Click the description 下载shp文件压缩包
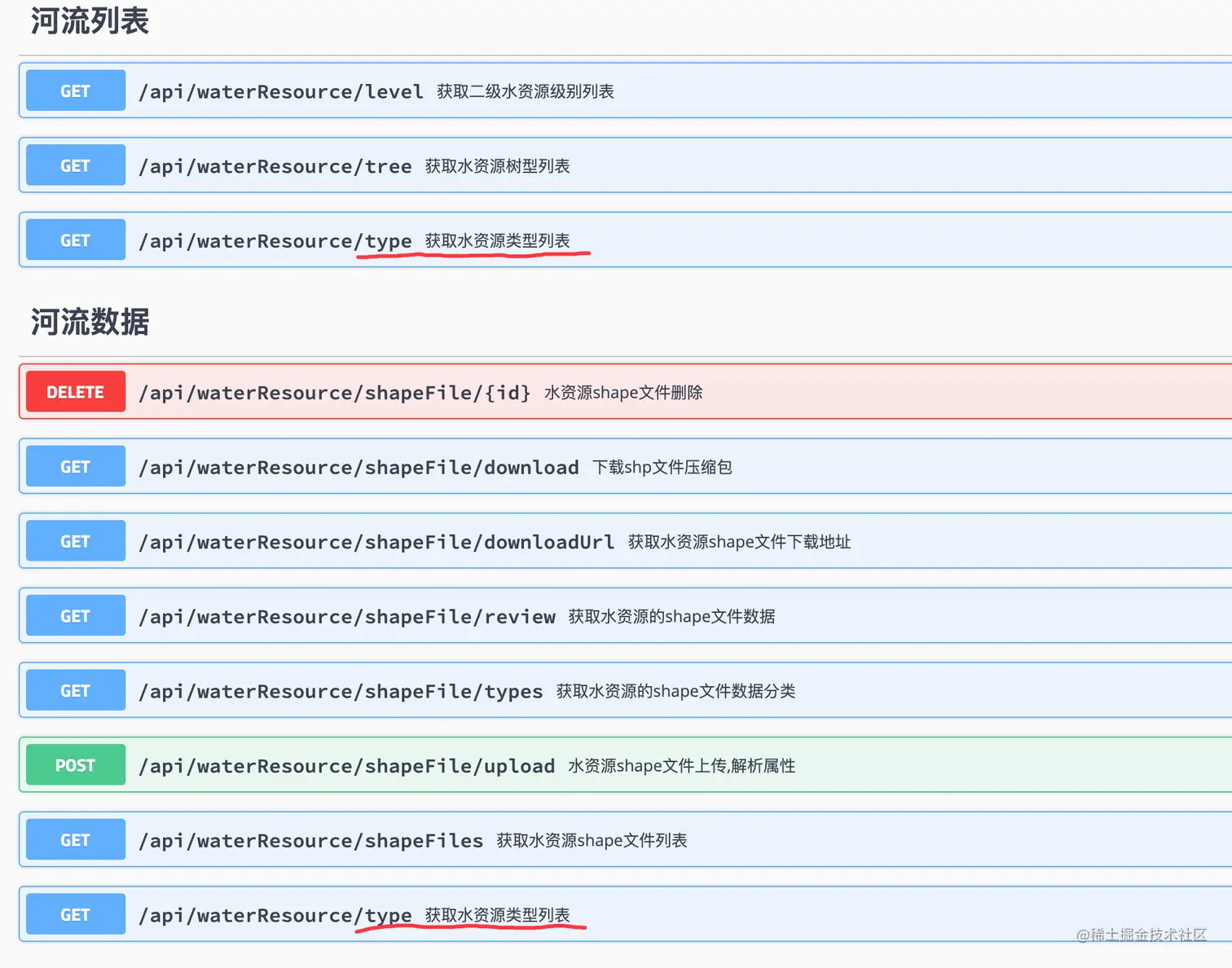 tap(662, 467)
